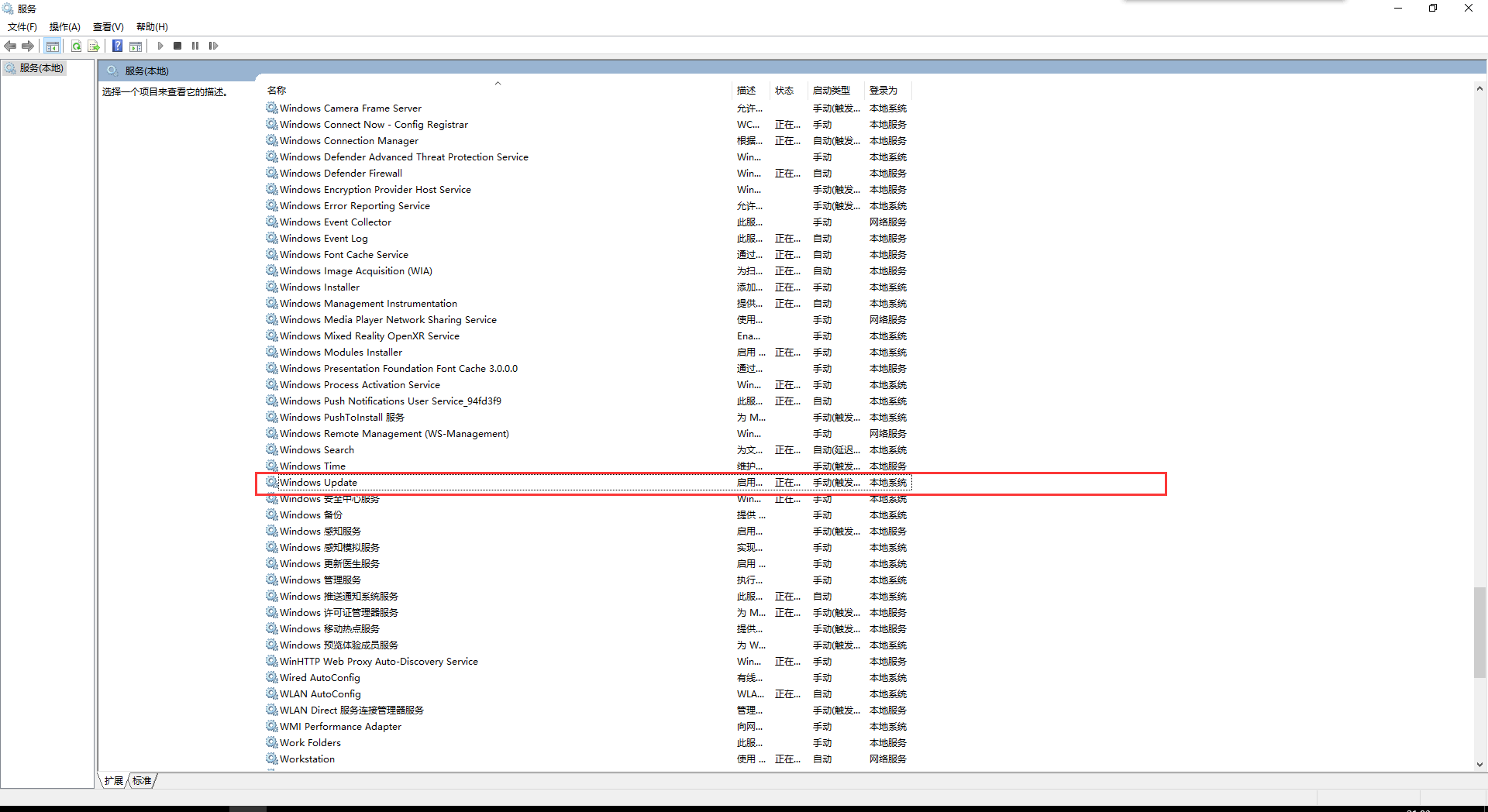Toggle the Show/Hide Console Tree icon
This screenshot has height=812, width=1488.
[x=53, y=46]
